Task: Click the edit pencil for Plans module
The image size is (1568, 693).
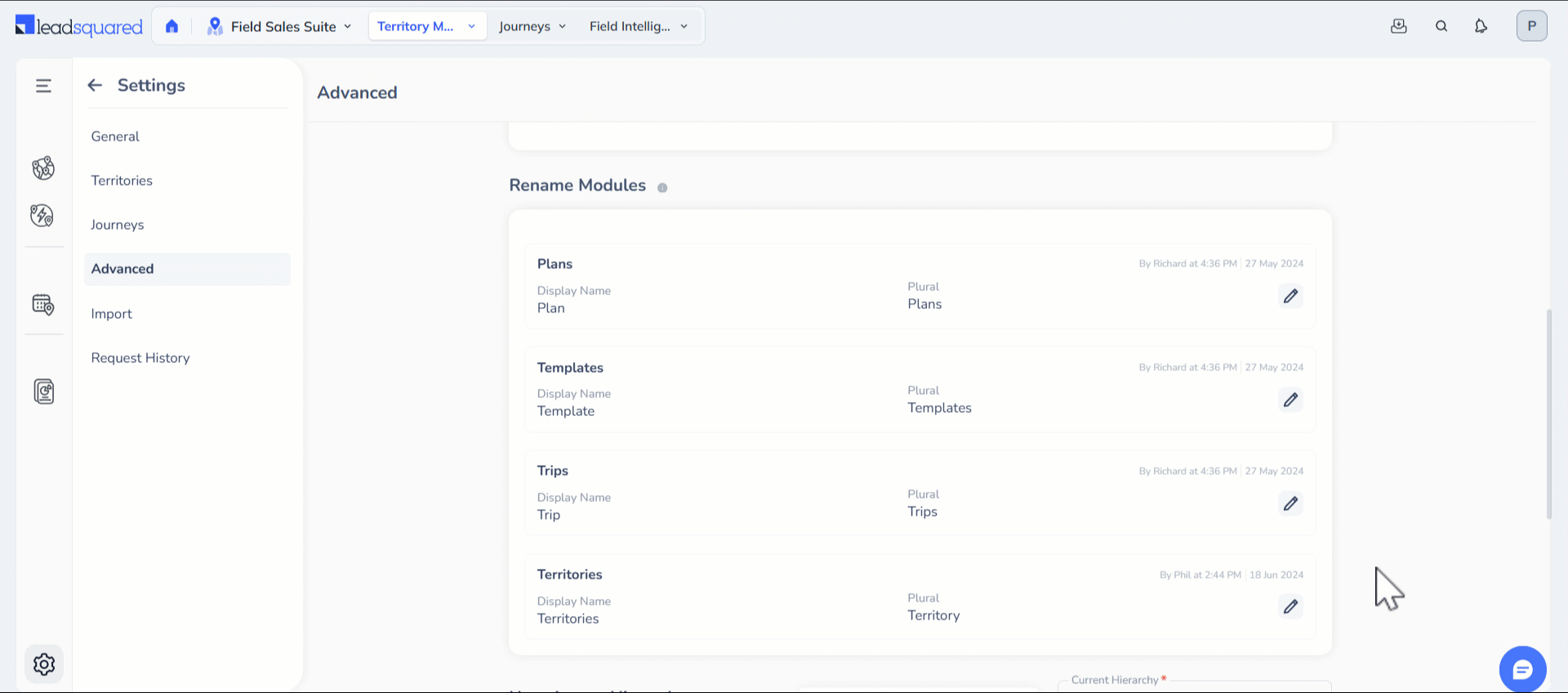Action: (1290, 297)
